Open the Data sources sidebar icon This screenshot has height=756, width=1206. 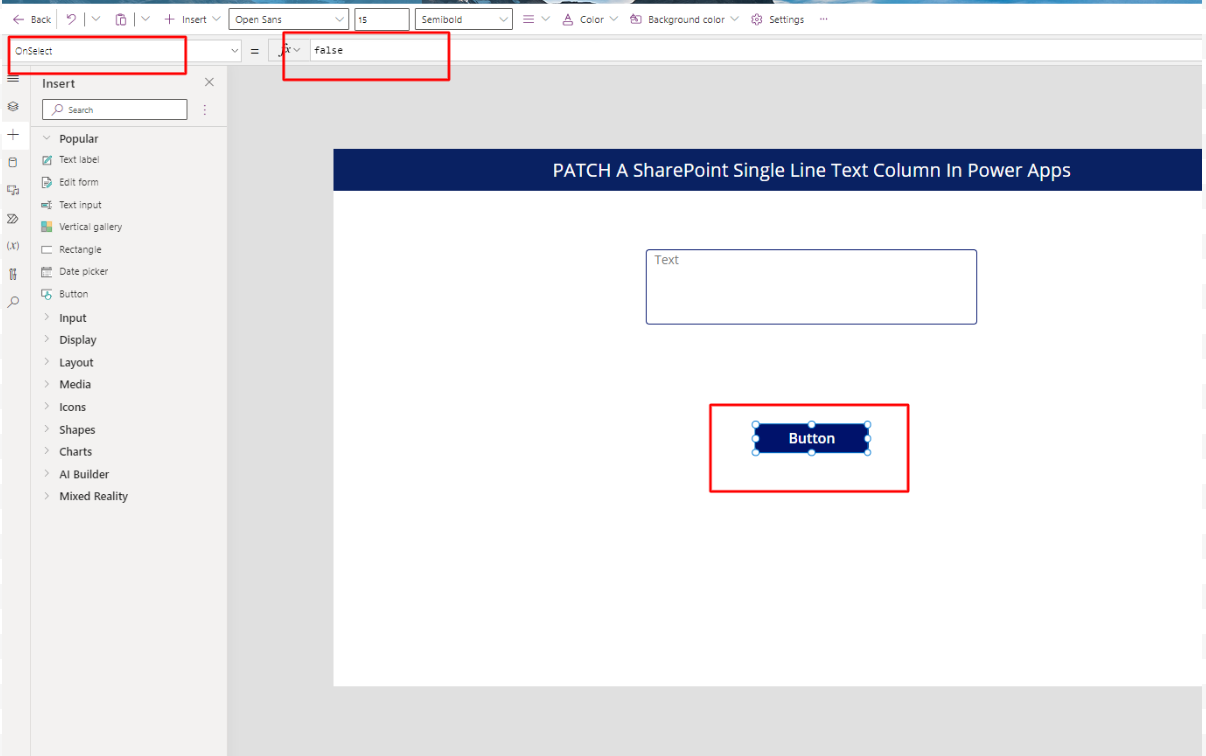point(13,162)
